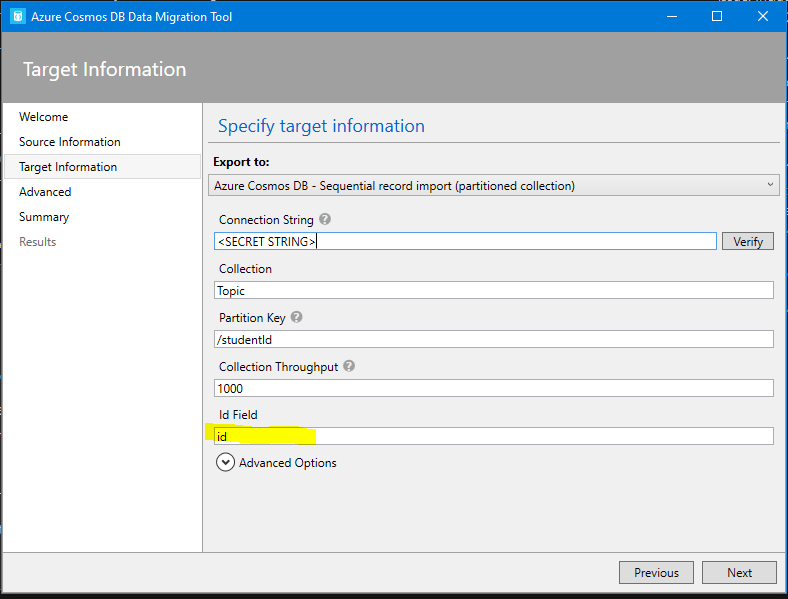This screenshot has width=788, height=599.
Task: Open the Summary step
Action: pyautogui.click(x=44, y=217)
